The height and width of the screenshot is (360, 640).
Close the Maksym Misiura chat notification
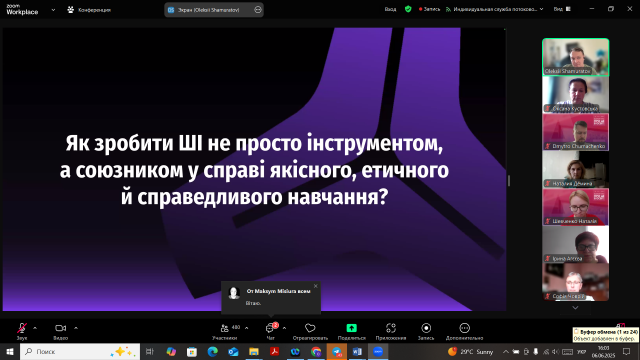point(316,286)
